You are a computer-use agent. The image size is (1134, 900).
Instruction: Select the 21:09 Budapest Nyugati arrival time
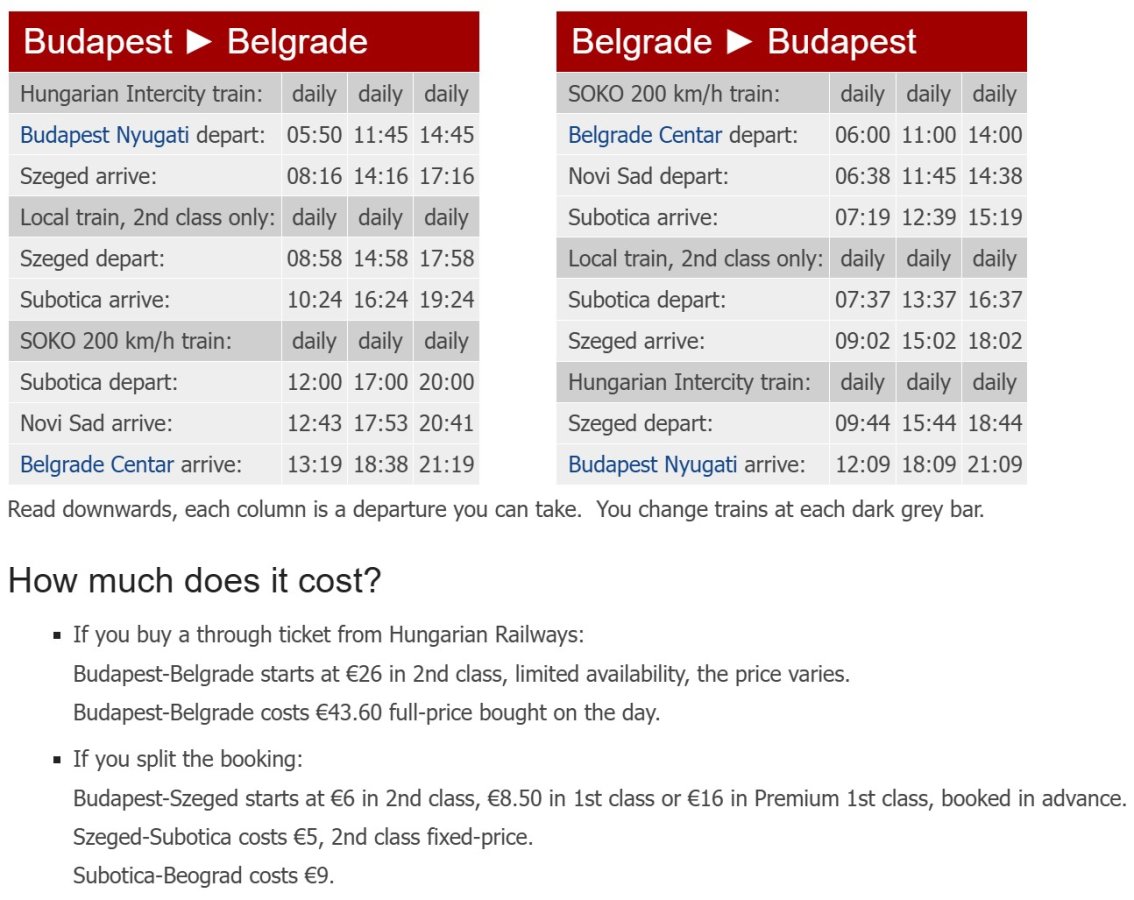pyautogui.click(x=994, y=464)
